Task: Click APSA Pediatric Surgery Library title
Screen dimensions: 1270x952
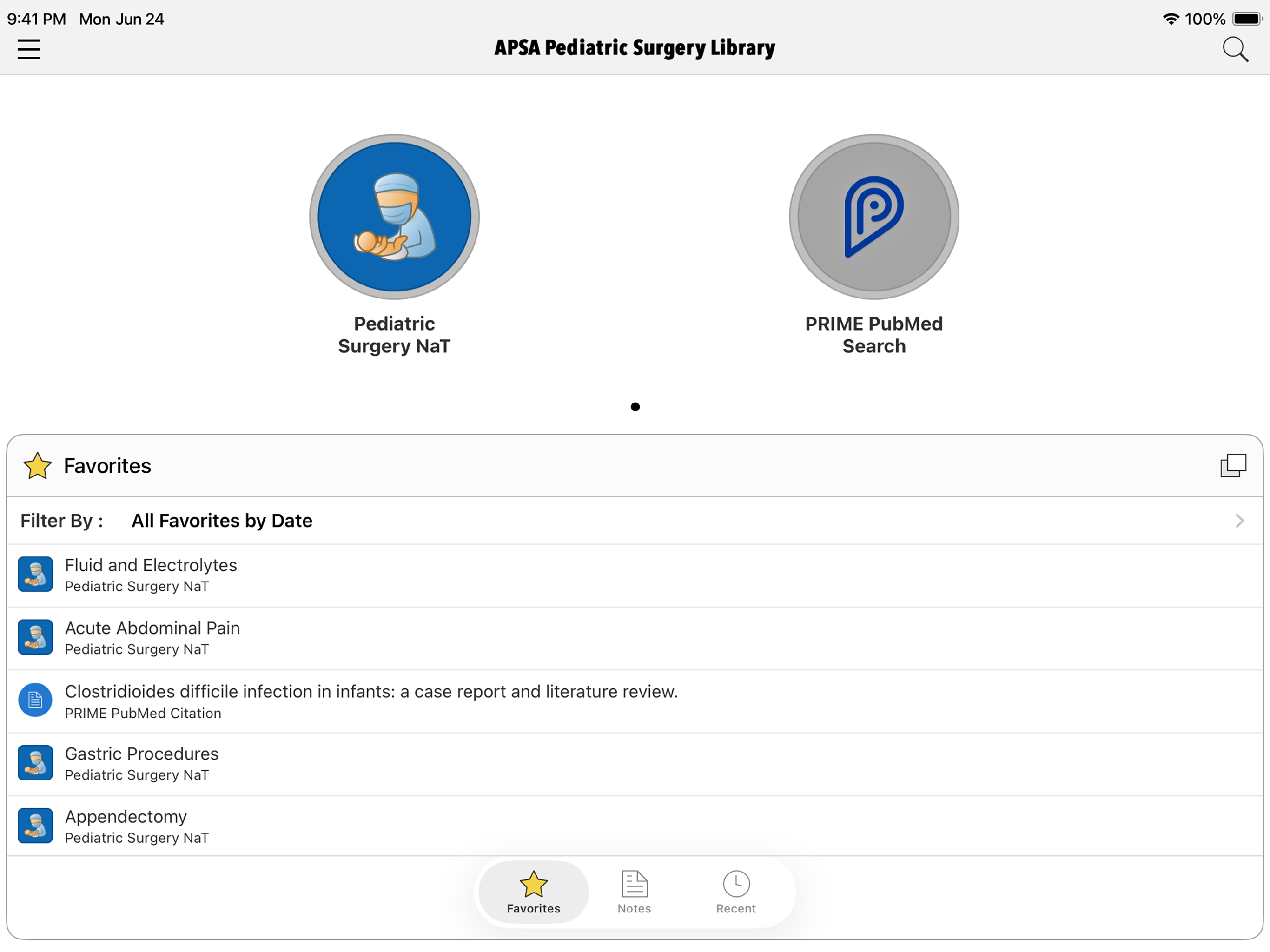Action: coord(635,48)
